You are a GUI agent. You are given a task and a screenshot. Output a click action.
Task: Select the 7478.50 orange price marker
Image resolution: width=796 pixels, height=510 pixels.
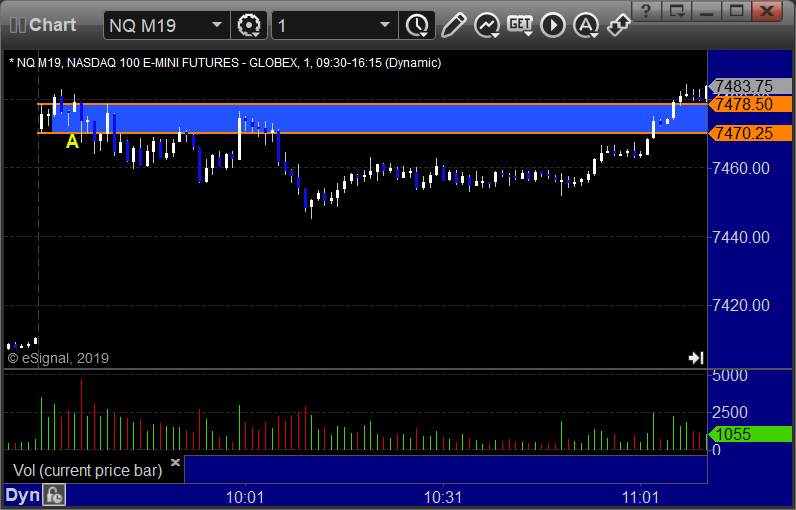coord(750,104)
